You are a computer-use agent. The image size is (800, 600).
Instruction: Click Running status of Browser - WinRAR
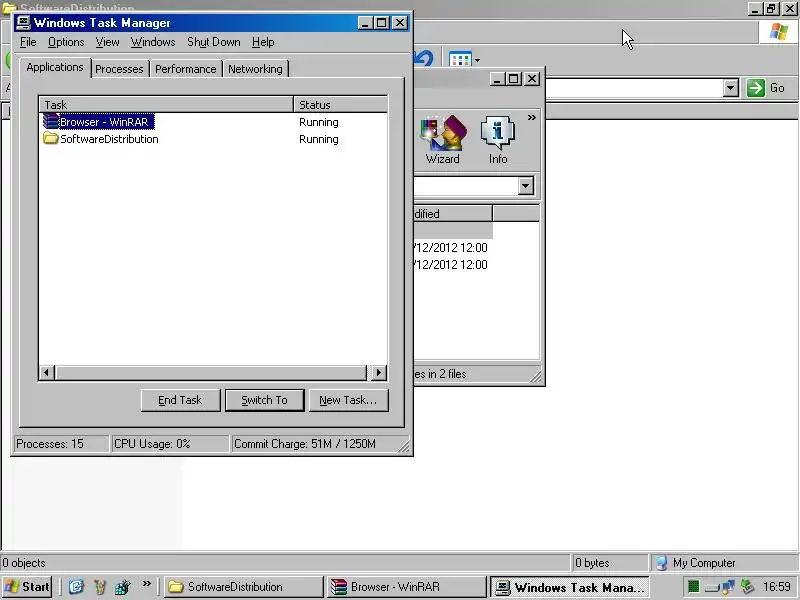pos(319,122)
